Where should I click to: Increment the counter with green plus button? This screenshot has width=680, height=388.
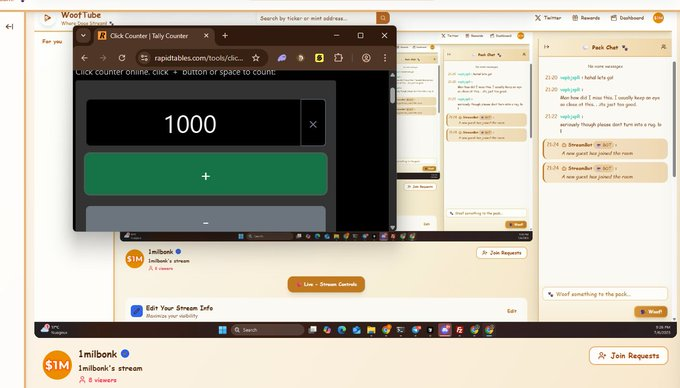click(206, 174)
